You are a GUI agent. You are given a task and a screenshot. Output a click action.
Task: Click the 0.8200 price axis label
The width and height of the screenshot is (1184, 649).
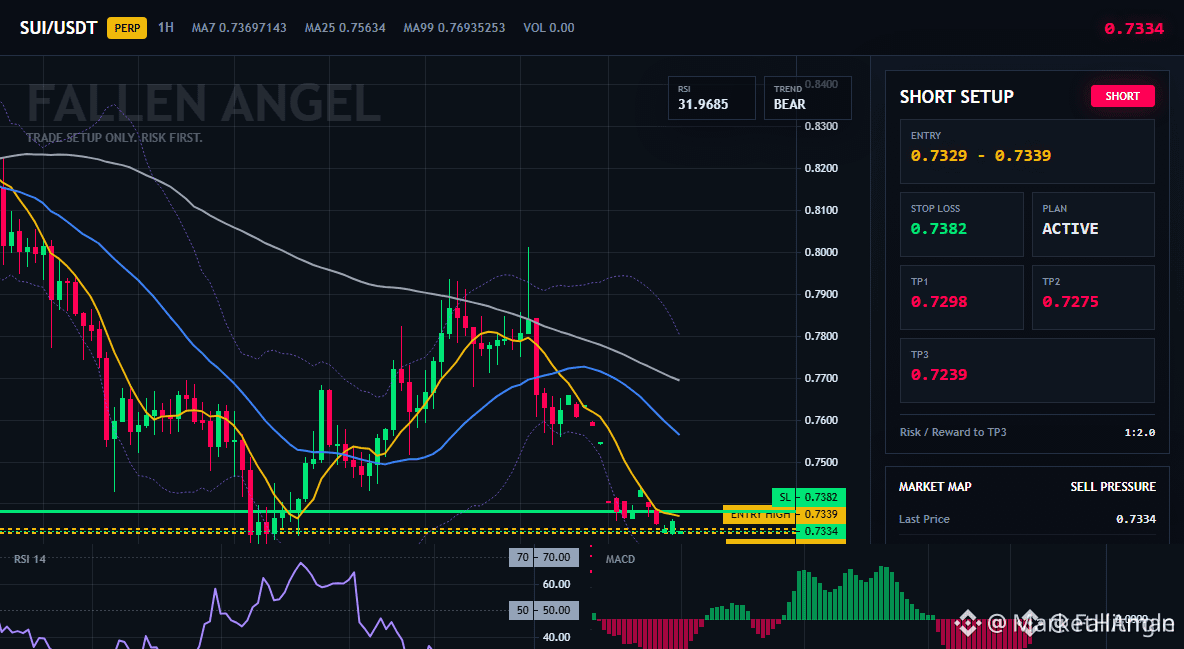pos(822,168)
